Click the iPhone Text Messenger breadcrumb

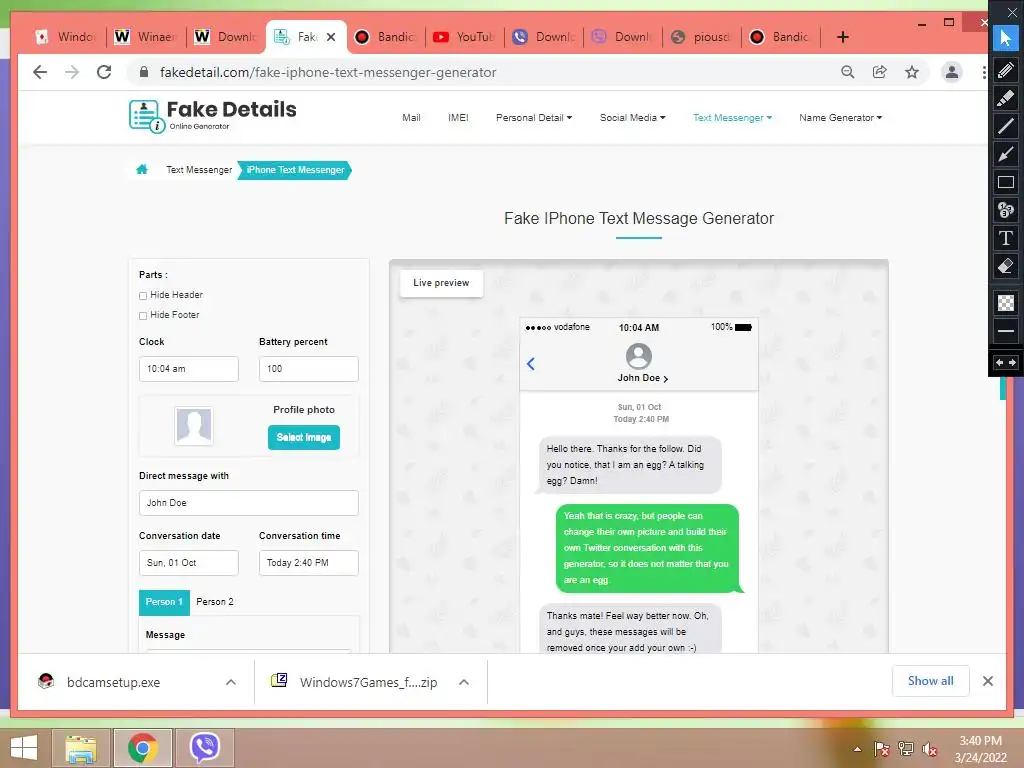coord(295,170)
